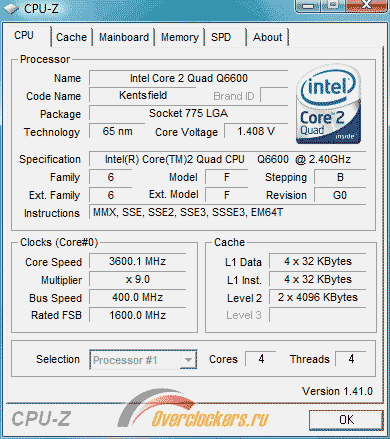Expand the Processor #1 selection dropdown
The width and height of the screenshot is (390, 439).
[188, 360]
